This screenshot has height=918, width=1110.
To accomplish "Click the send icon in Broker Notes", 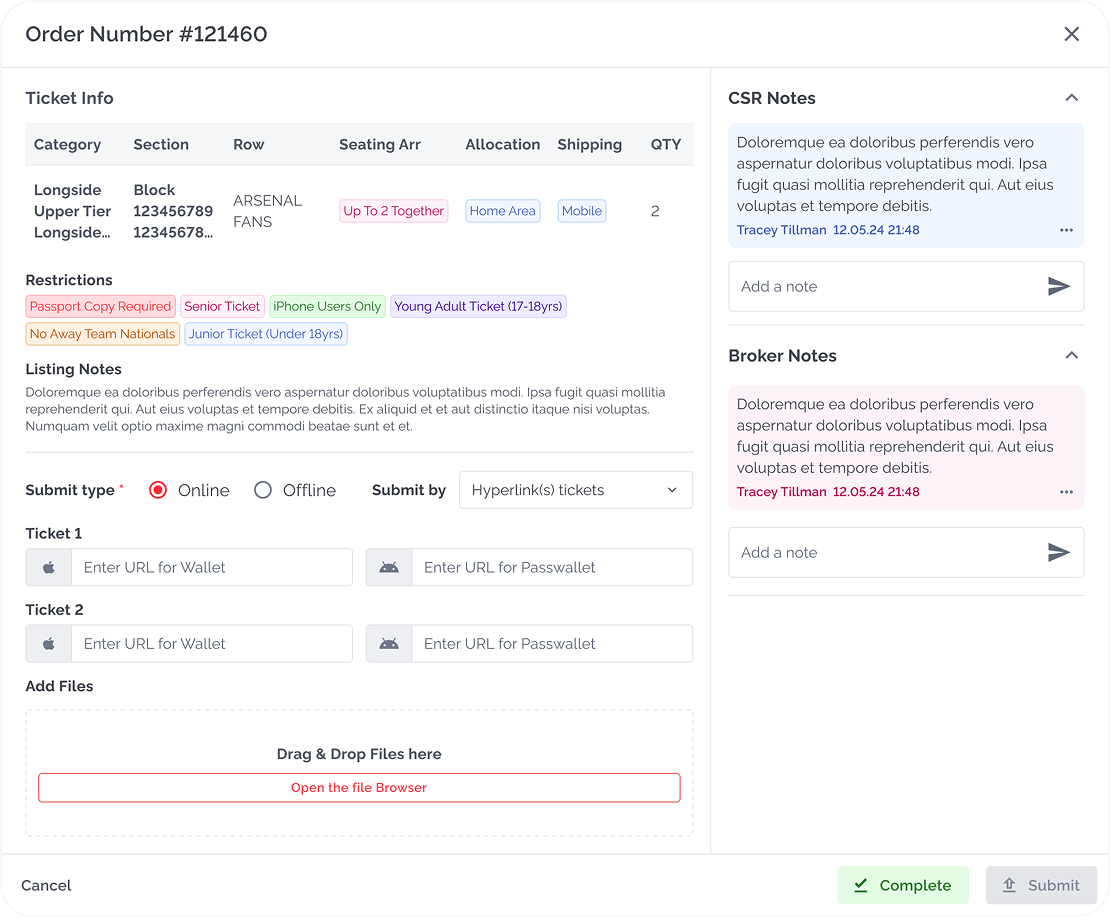I will pyautogui.click(x=1058, y=553).
